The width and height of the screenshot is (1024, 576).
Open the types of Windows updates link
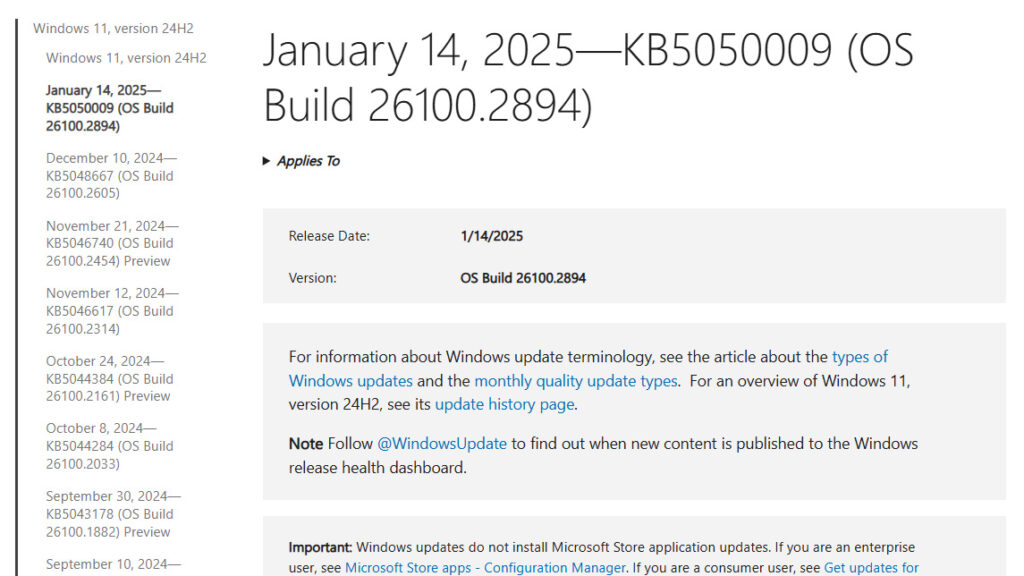click(859, 357)
